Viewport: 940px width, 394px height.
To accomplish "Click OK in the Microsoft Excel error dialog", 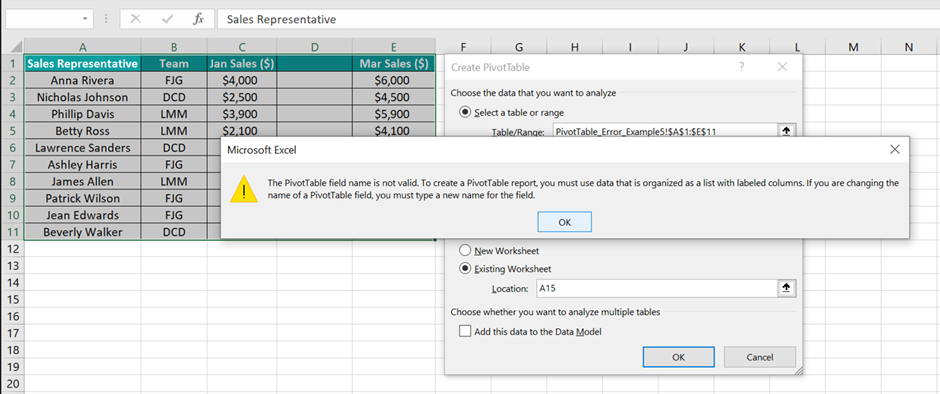I will point(565,222).
